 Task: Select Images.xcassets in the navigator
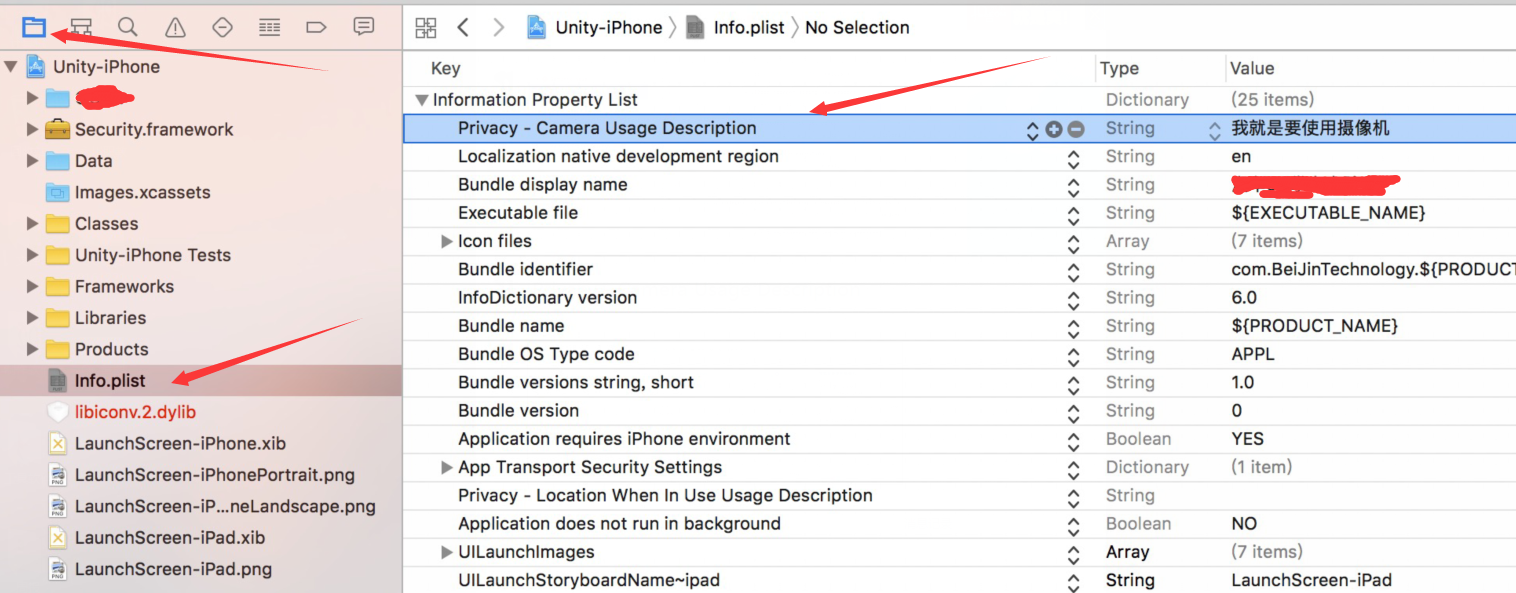tap(142, 192)
